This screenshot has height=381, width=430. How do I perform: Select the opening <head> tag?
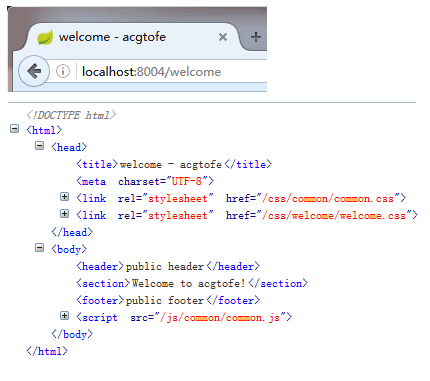pyautogui.click(x=69, y=147)
